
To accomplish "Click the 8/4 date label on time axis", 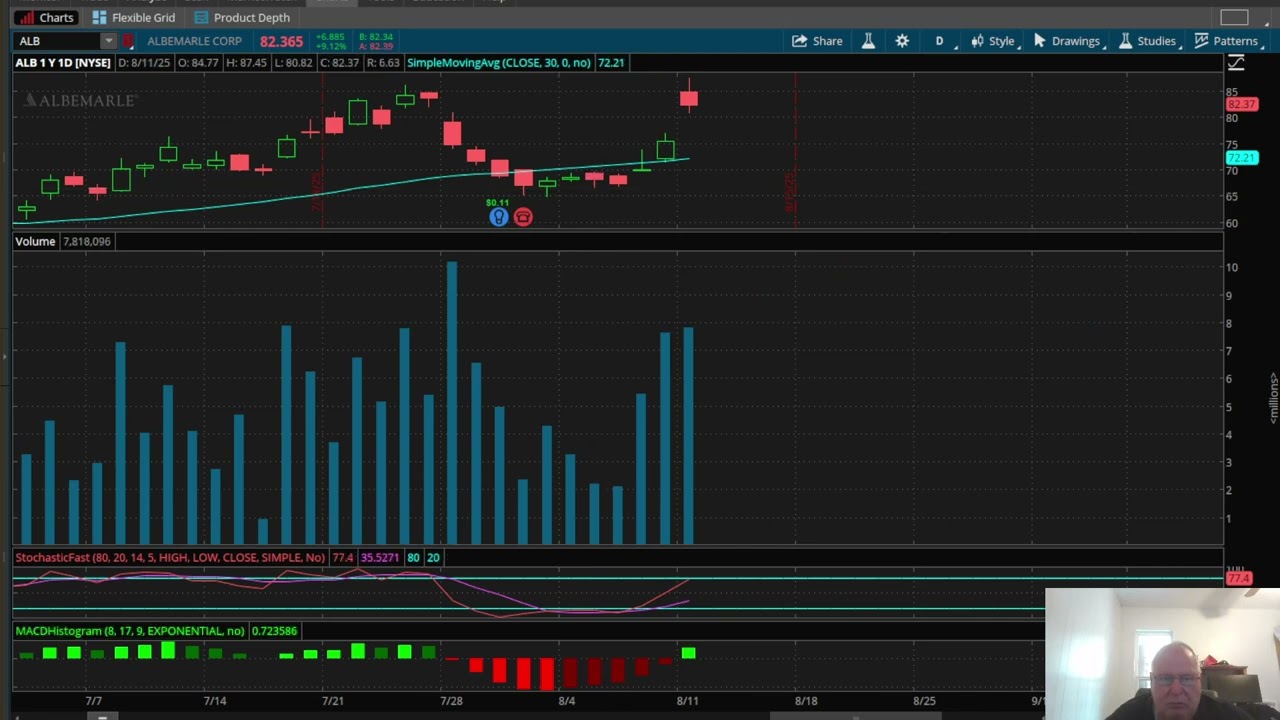I will click(567, 701).
